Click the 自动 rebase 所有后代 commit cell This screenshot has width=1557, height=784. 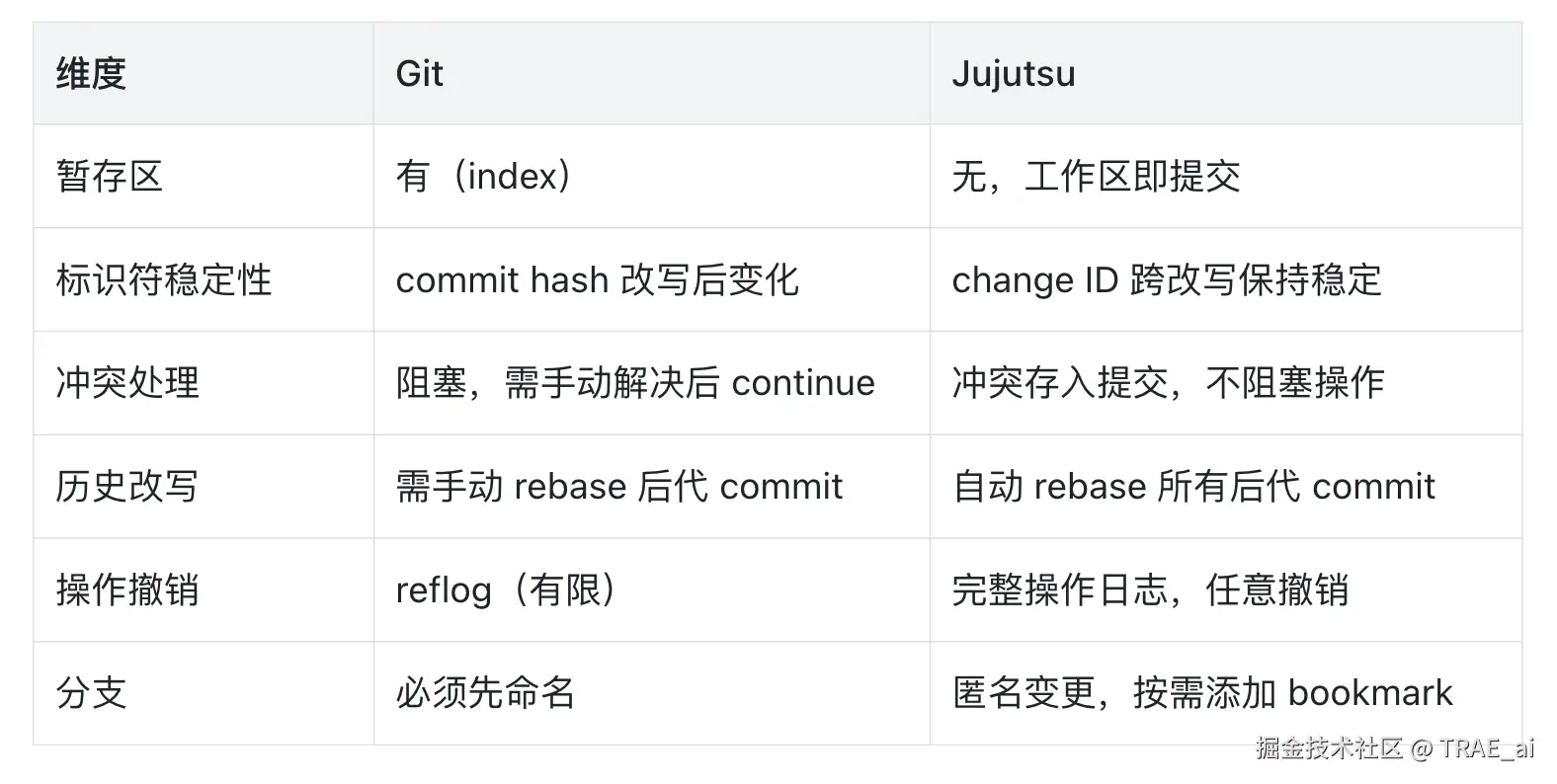(1192, 487)
